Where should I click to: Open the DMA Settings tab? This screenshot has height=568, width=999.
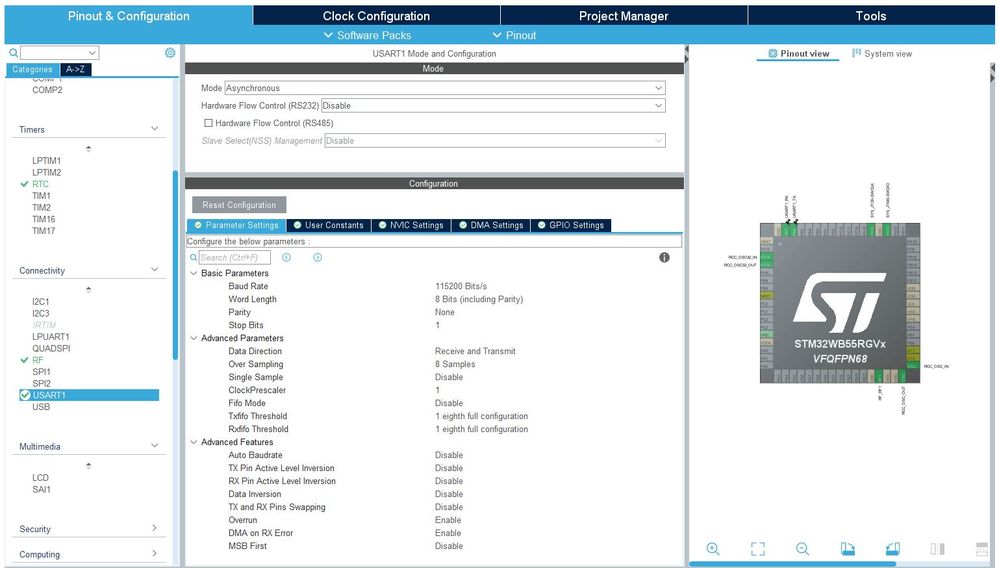[x=491, y=225]
